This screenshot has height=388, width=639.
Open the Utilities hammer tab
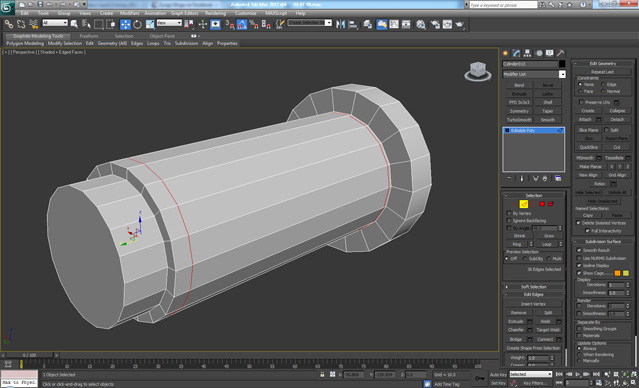click(x=561, y=53)
